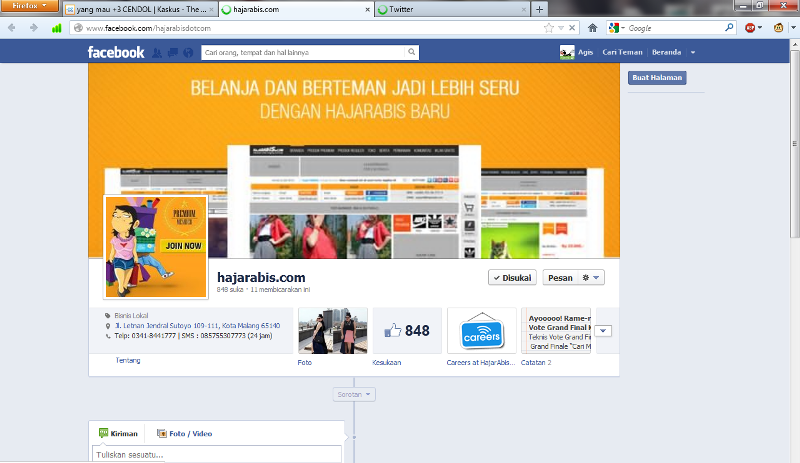Open the Foto link
This screenshot has width=800, height=463.
coord(305,362)
